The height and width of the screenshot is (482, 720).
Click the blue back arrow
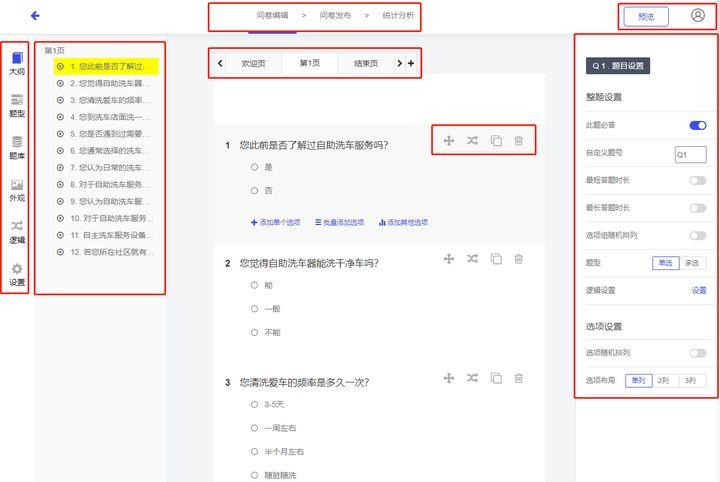35,16
